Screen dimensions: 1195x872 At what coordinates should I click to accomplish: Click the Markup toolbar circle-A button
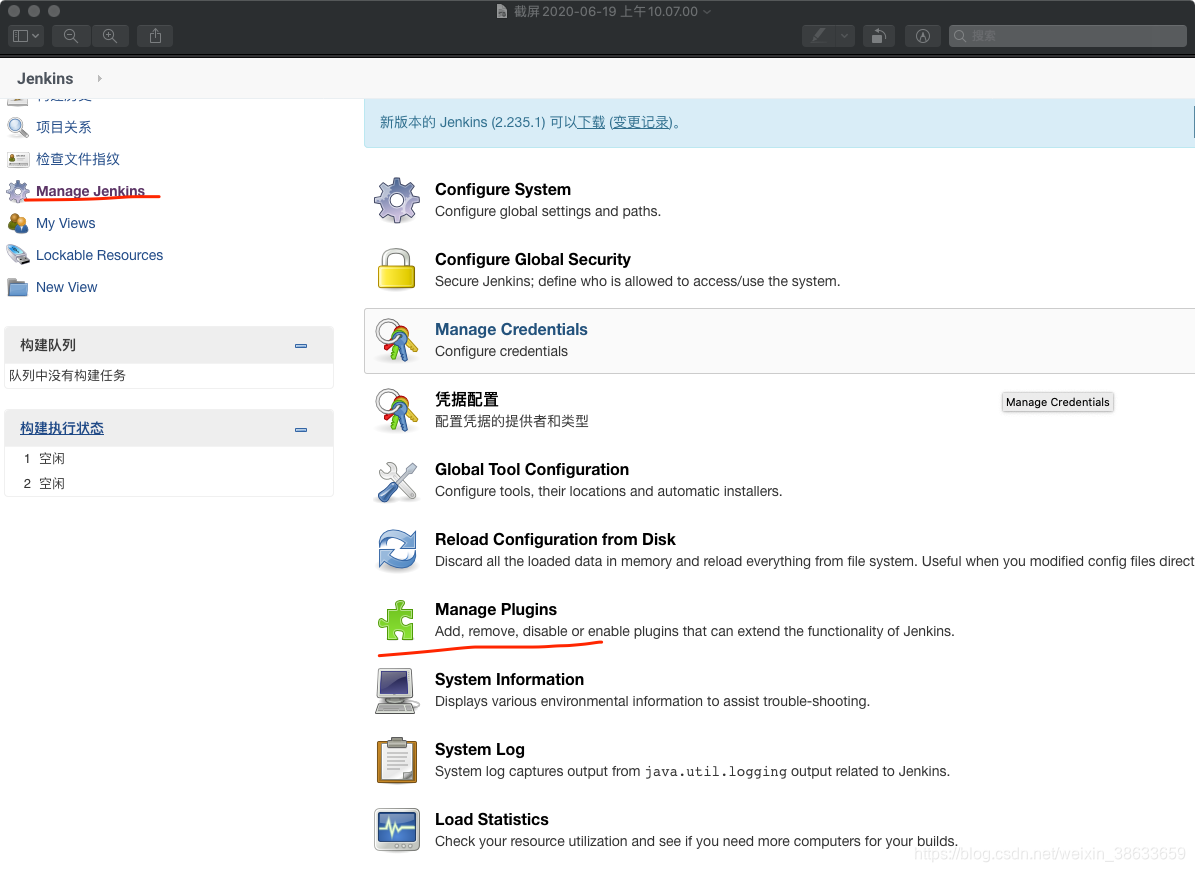(922, 36)
